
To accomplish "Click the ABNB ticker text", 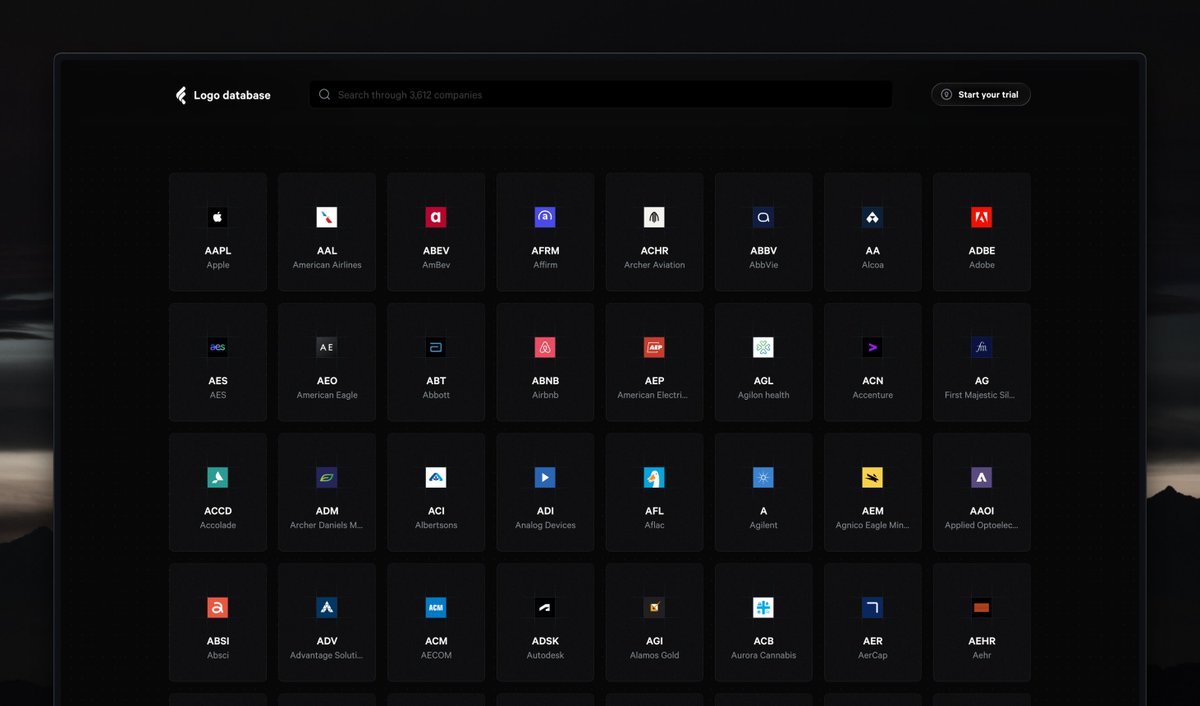I will pos(545,381).
